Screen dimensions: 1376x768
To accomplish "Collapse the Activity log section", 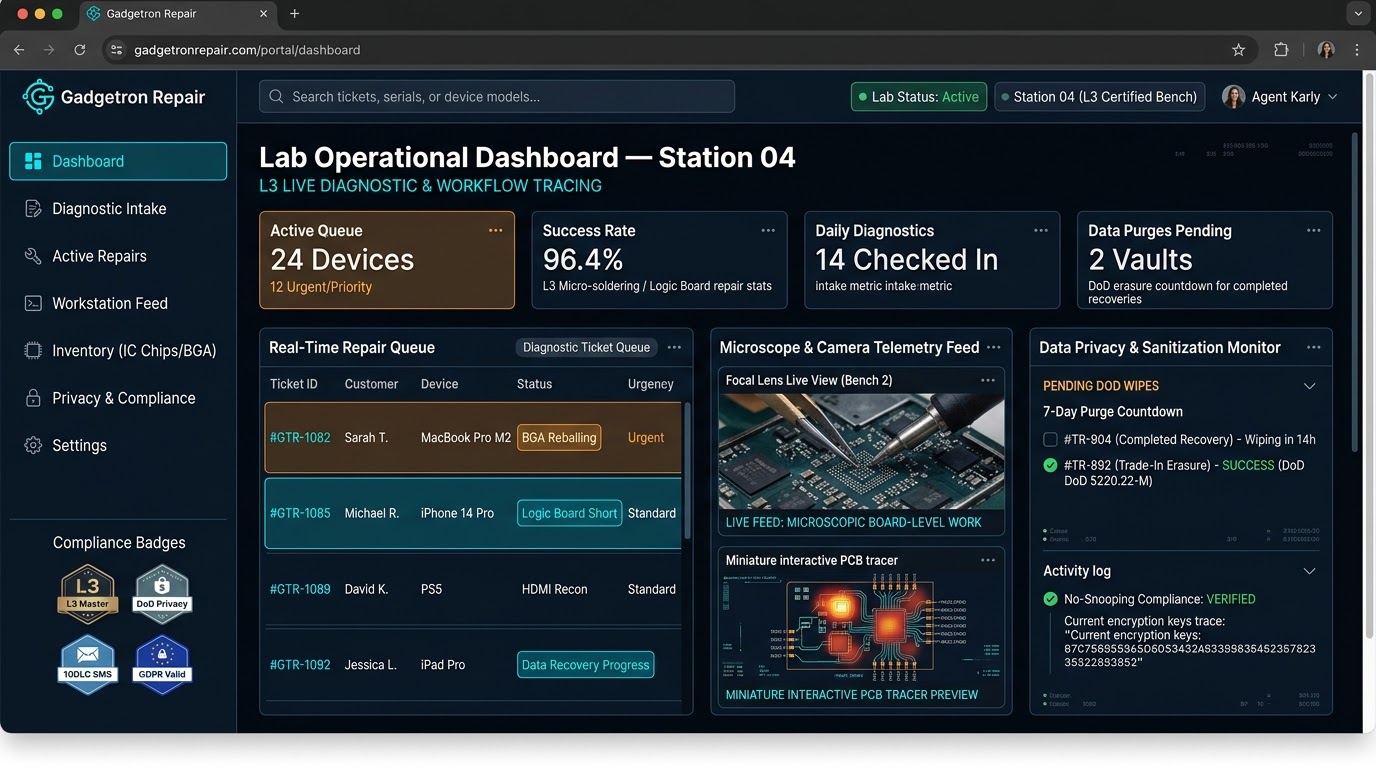I will click(1309, 571).
